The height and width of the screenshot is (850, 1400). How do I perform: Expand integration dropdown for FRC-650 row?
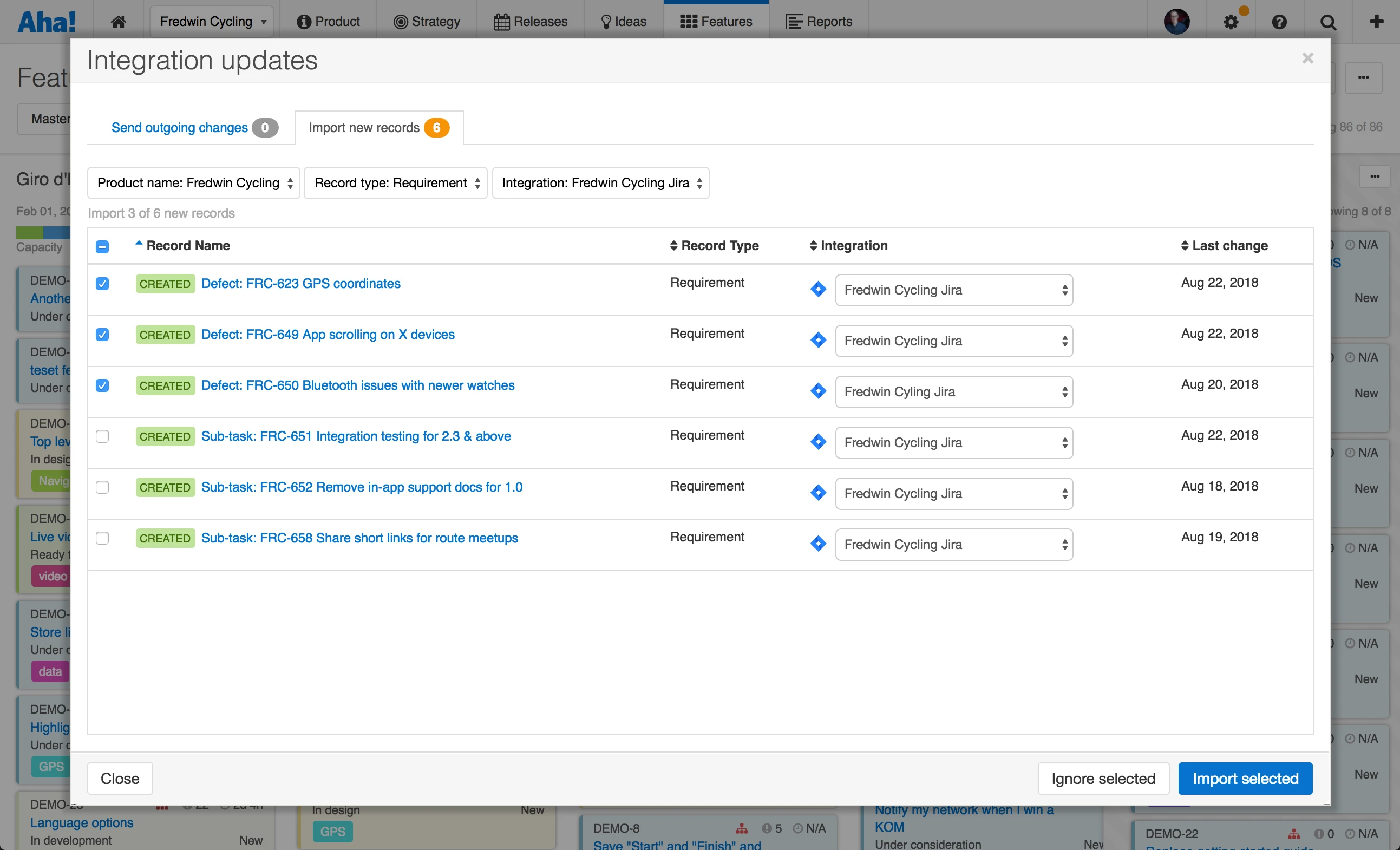point(953,391)
